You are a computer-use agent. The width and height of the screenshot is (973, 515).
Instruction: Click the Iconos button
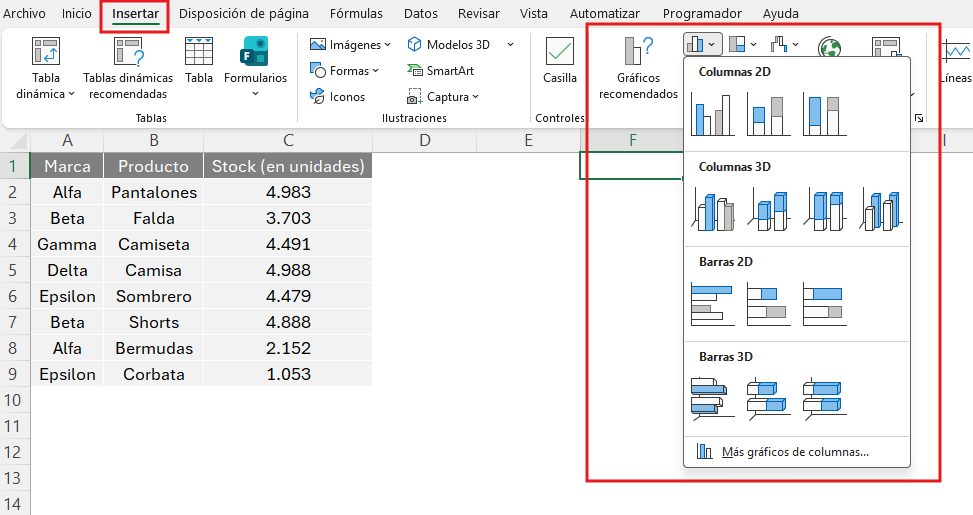338,97
